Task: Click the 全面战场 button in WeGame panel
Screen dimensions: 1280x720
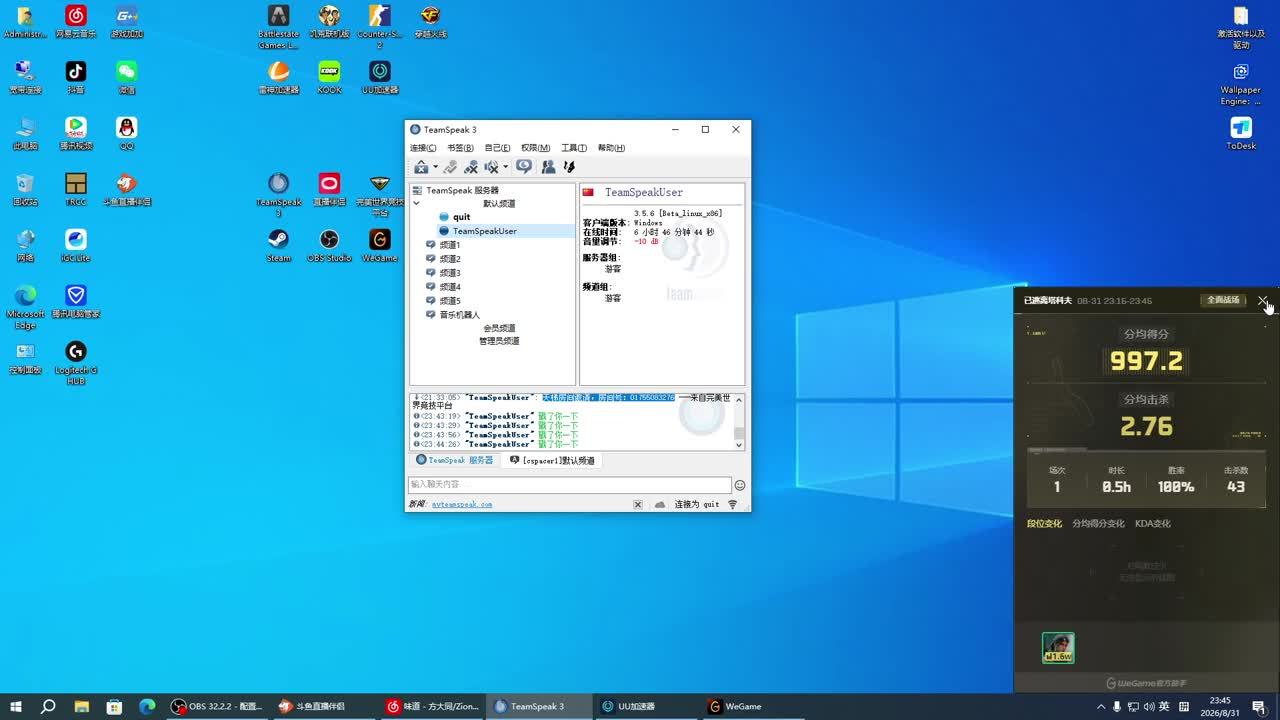Action: pos(1223,300)
